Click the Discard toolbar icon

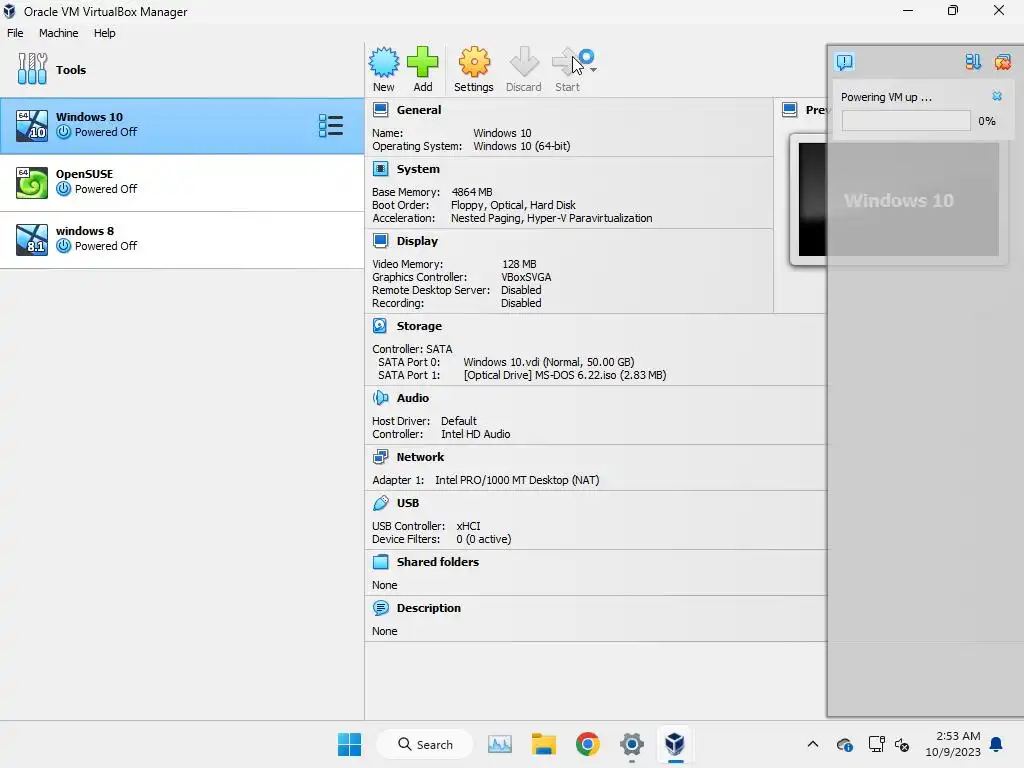pyautogui.click(x=524, y=62)
